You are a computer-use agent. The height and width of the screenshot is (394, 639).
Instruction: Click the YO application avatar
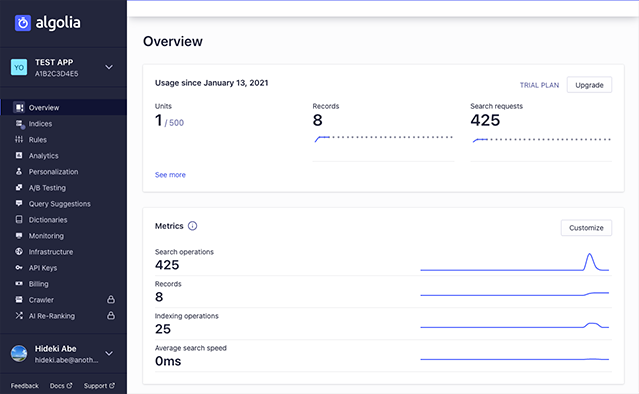[x=19, y=67]
